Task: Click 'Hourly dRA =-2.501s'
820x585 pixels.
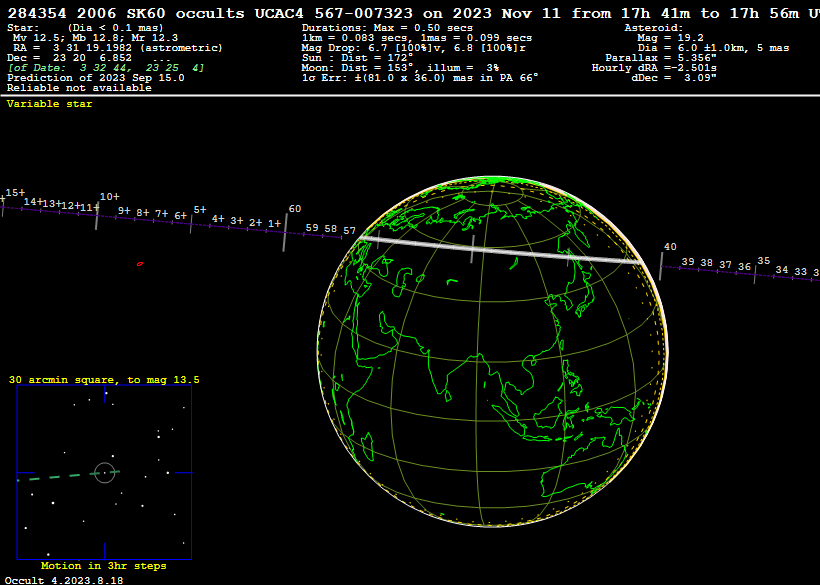Action: click(654, 68)
